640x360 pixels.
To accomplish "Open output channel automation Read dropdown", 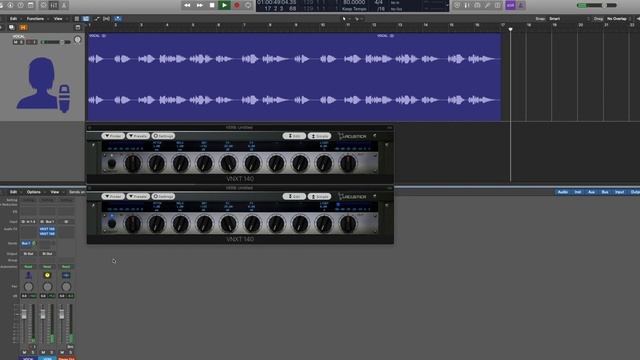I will pos(66,267).
